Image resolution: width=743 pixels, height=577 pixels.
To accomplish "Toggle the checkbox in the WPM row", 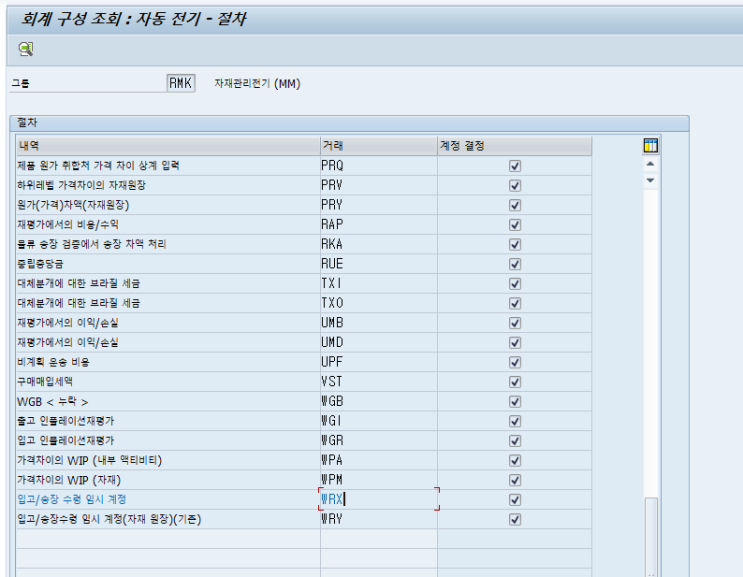I will (x=515, y=480).
